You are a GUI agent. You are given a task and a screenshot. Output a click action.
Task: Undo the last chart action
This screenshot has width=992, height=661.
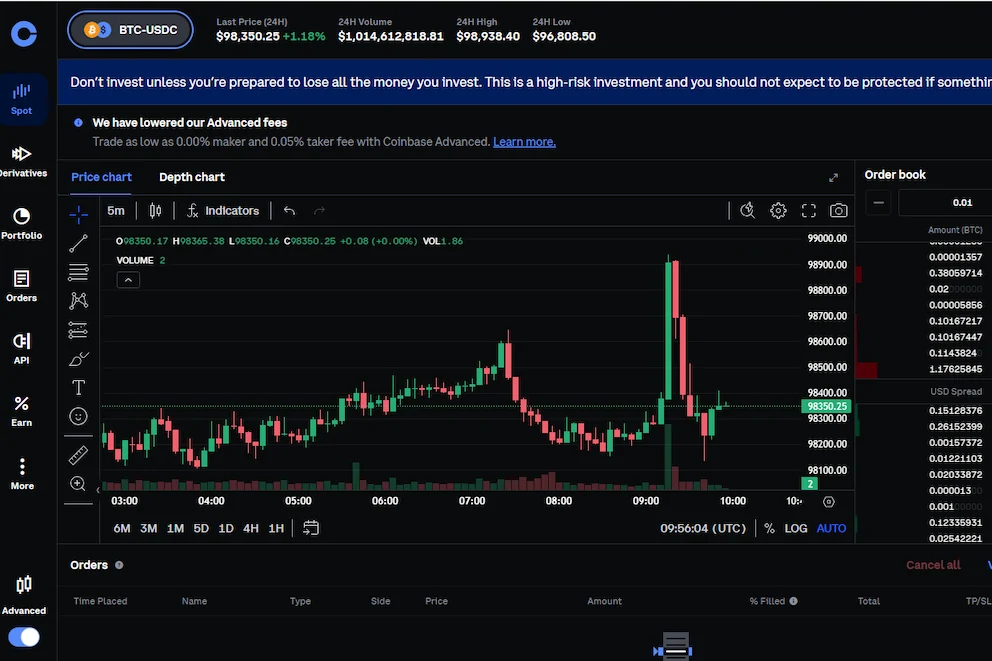point(290,211)
